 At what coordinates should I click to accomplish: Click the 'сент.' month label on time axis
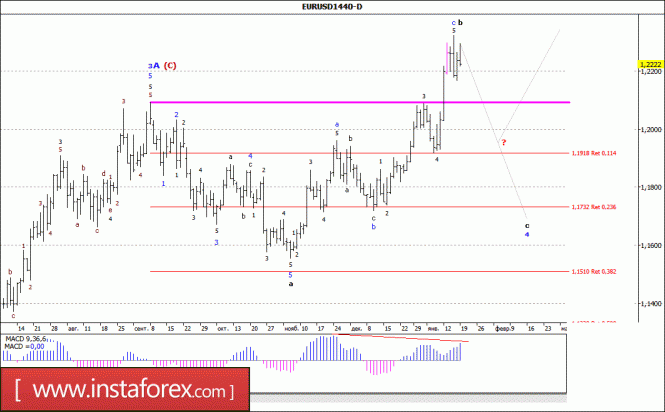pyautogui.click(x=141, y=328)
